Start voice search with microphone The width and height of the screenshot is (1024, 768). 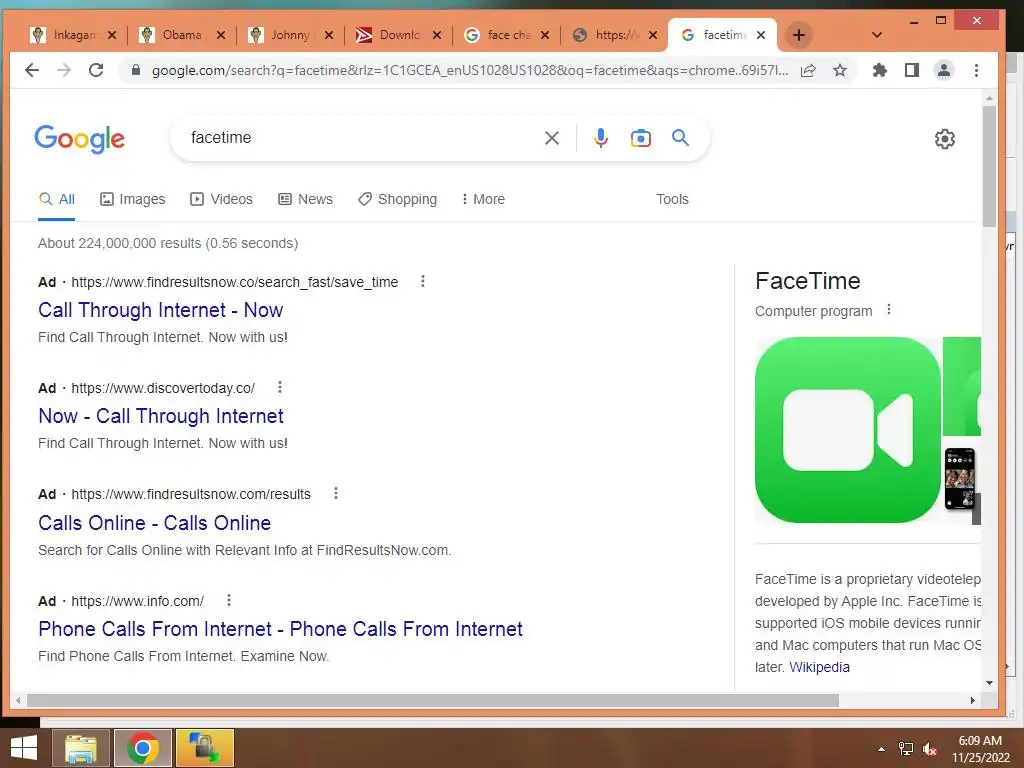click(x=601, y=138)
